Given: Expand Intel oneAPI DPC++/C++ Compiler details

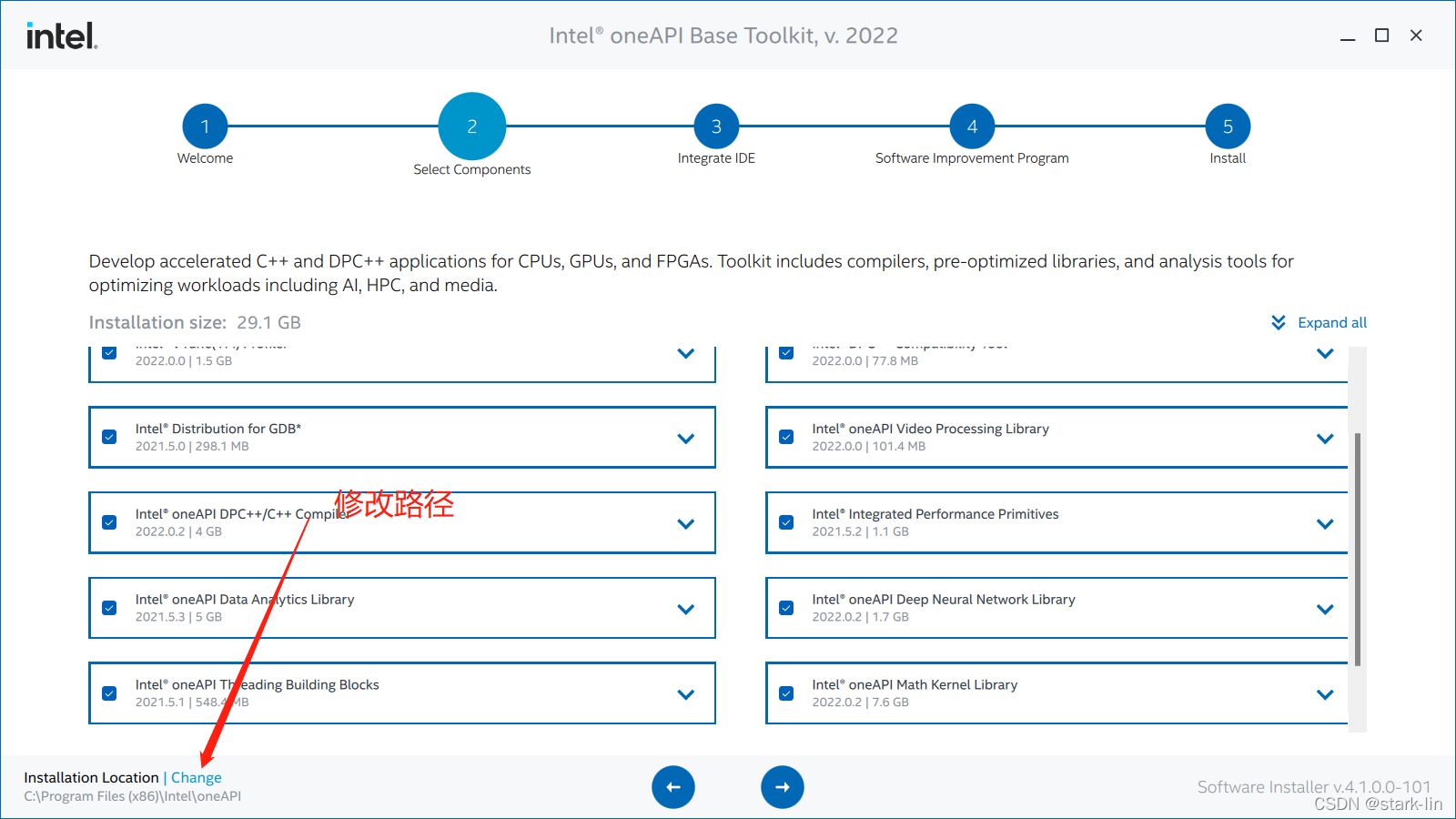Looking at the screenshot, I should pos(686,522).
